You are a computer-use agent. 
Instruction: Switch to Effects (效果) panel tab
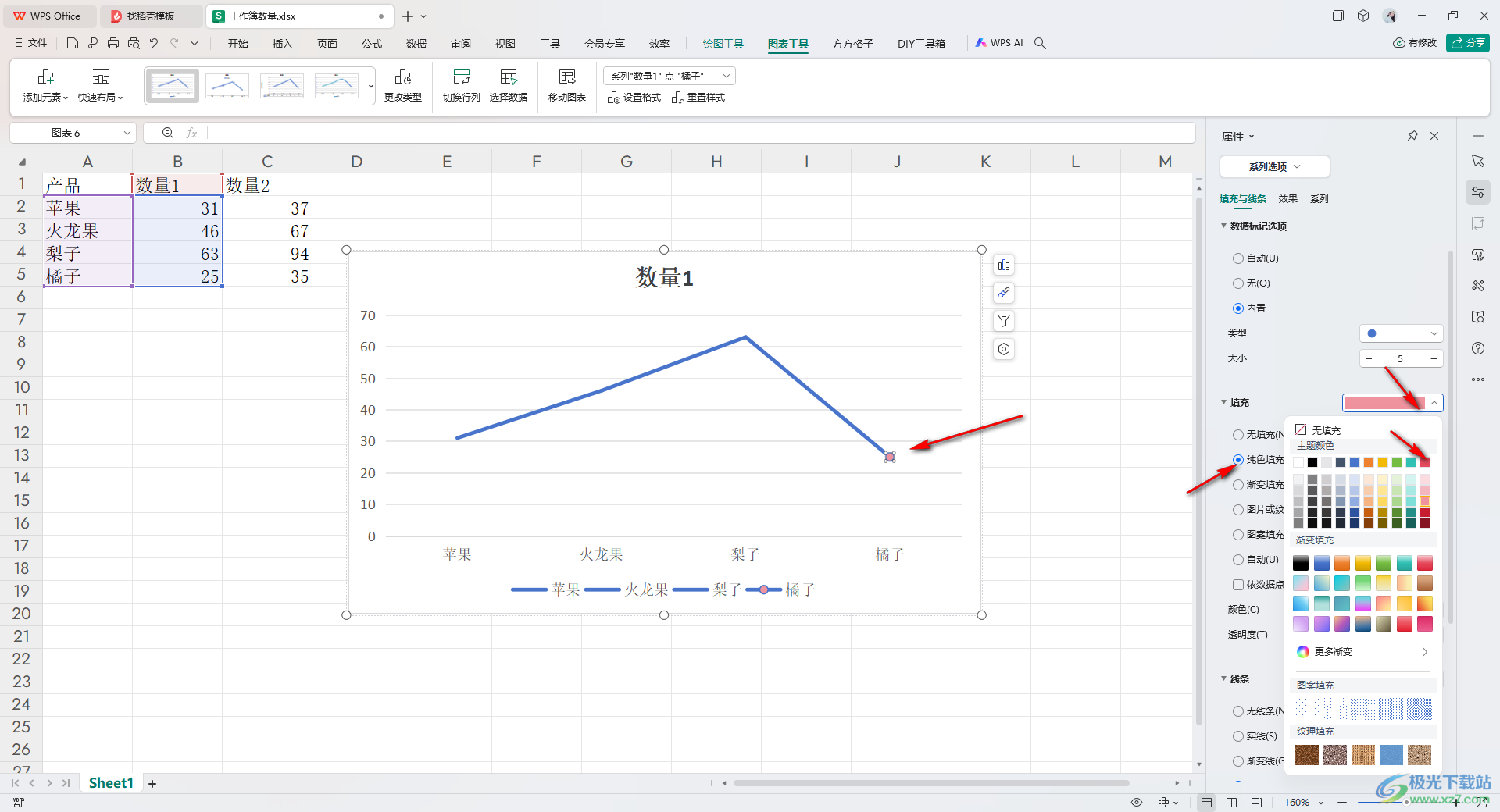pyautogui.click(x=1288, y=199)
